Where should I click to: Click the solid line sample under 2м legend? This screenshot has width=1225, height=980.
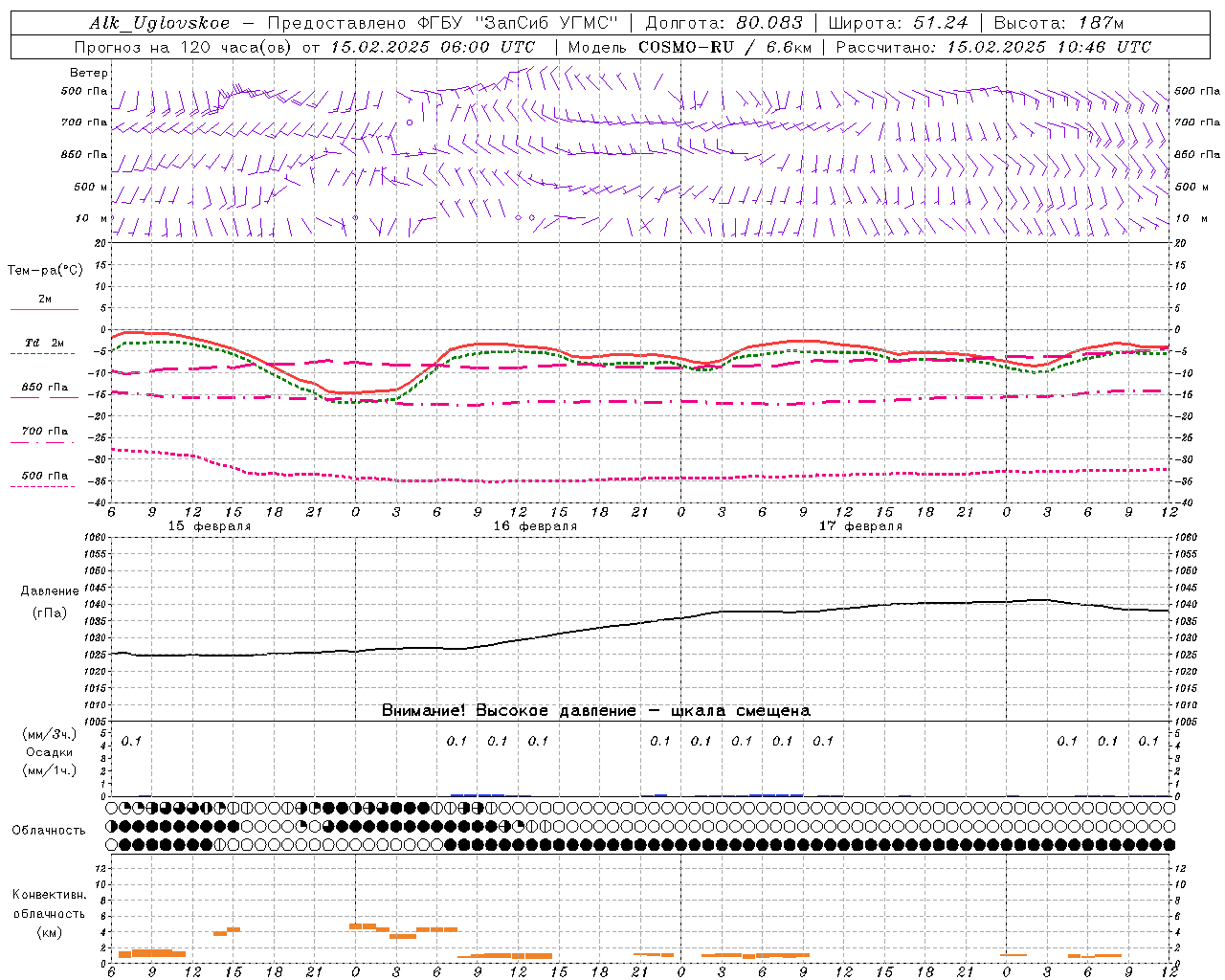[x=44, y=310]
